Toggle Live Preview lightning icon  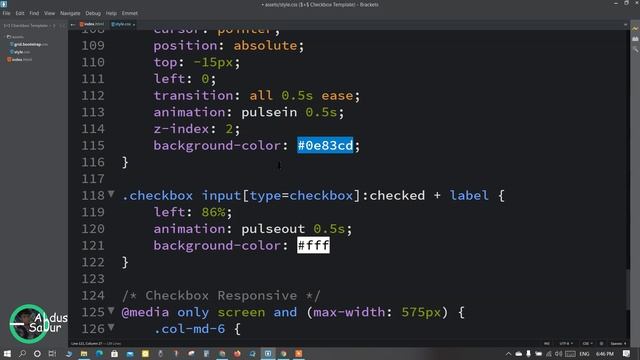(635, 29)
